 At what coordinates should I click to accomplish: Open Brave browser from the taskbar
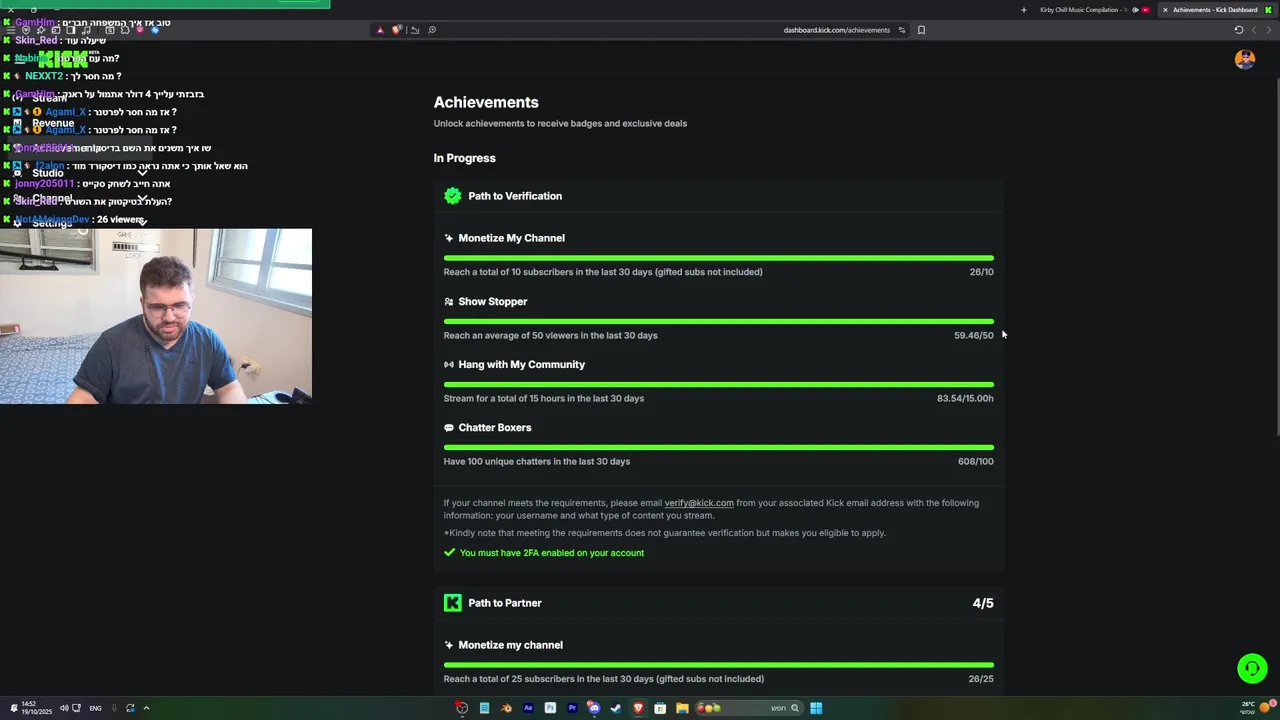tap(638, 708)
